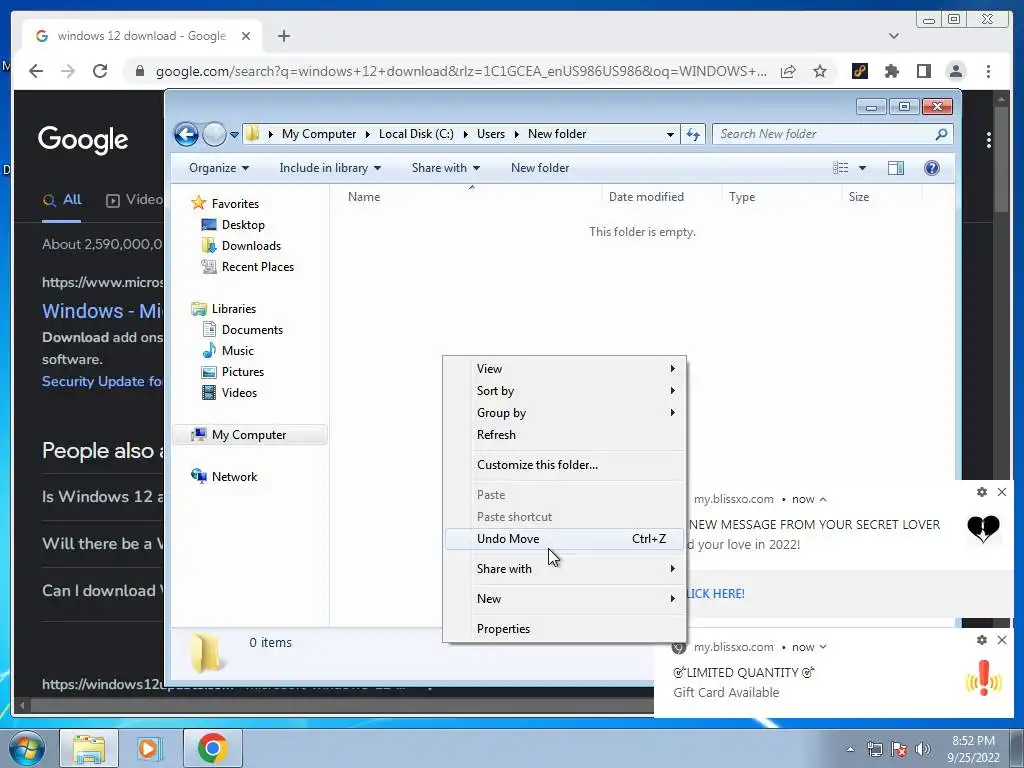Click the New folder toolbar button
This screenshot has width=1024, height=768.
(x=540, y=168)
